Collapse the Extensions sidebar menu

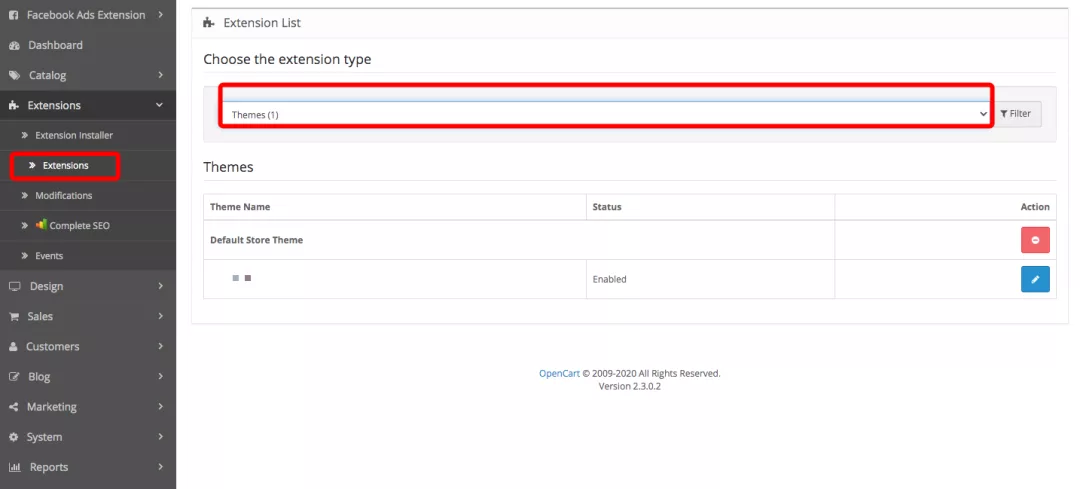pyautogui.click(x=160, y=105)
